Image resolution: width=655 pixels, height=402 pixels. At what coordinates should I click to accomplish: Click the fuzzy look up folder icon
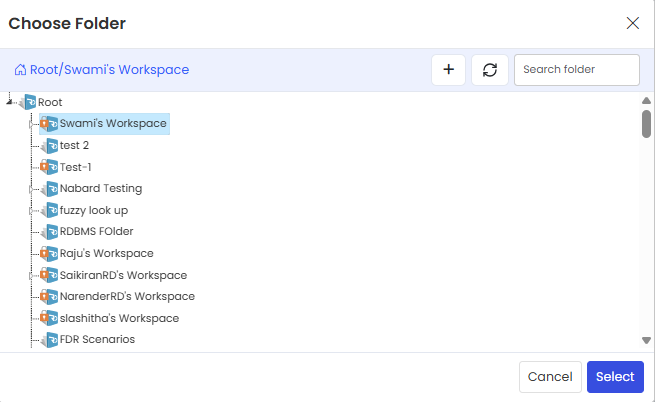click(x=49, y=210)
